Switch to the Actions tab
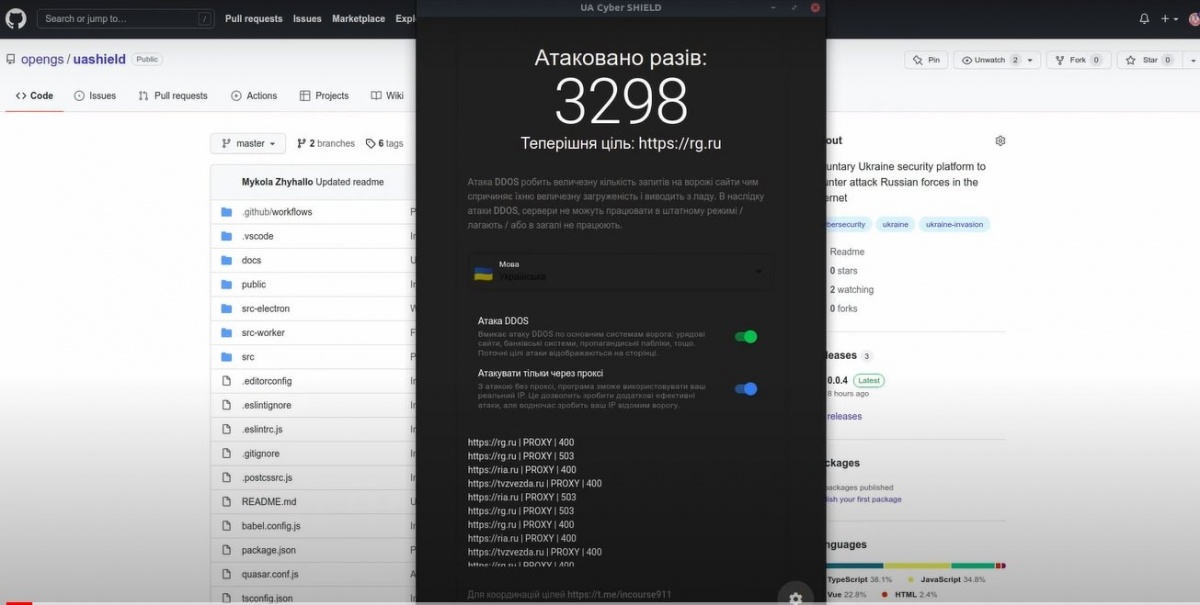Viewport: 1200px width, 605px height. (253, 96)
